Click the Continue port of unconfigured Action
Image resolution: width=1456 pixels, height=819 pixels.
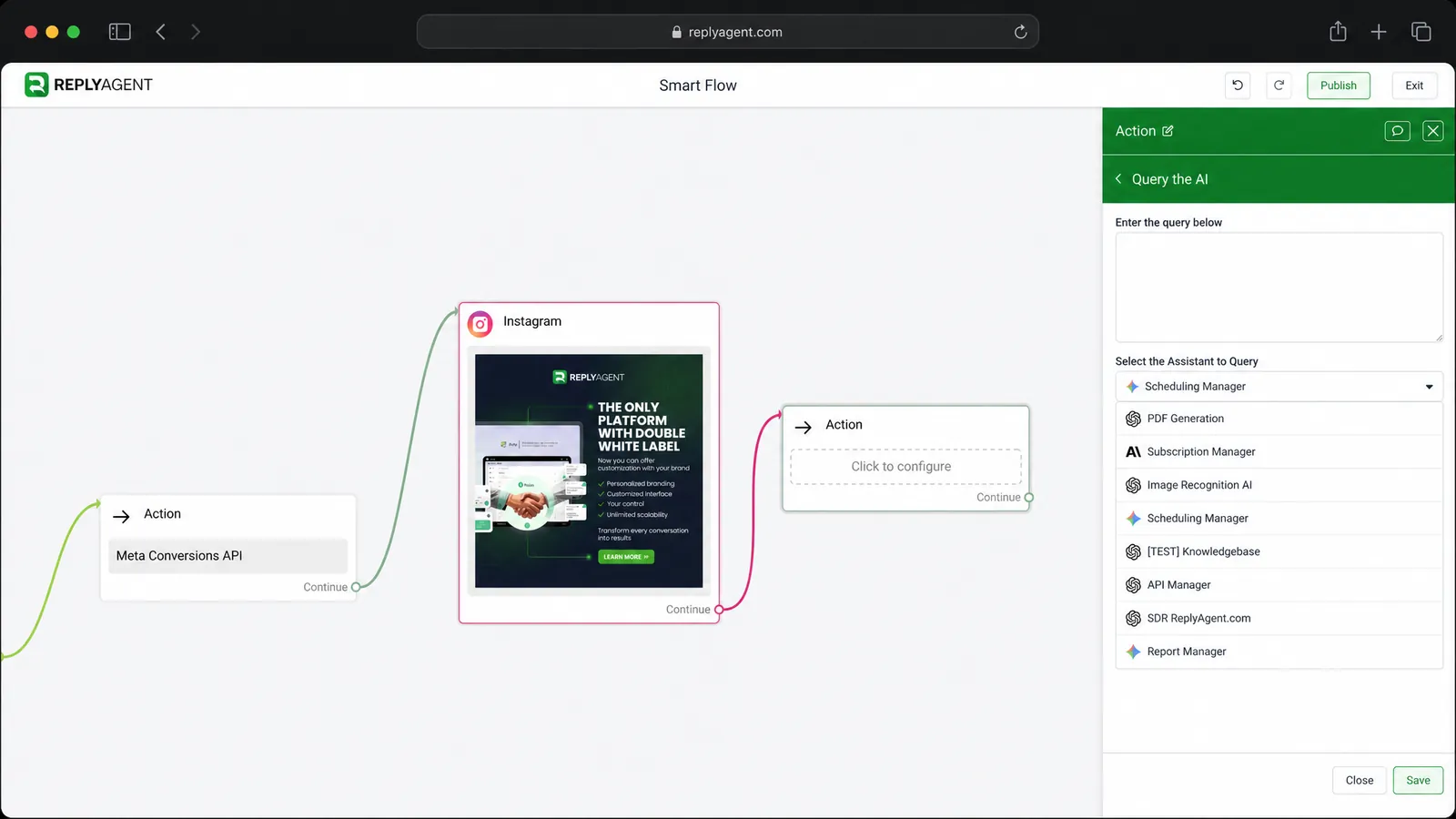tap(1029, 498)
